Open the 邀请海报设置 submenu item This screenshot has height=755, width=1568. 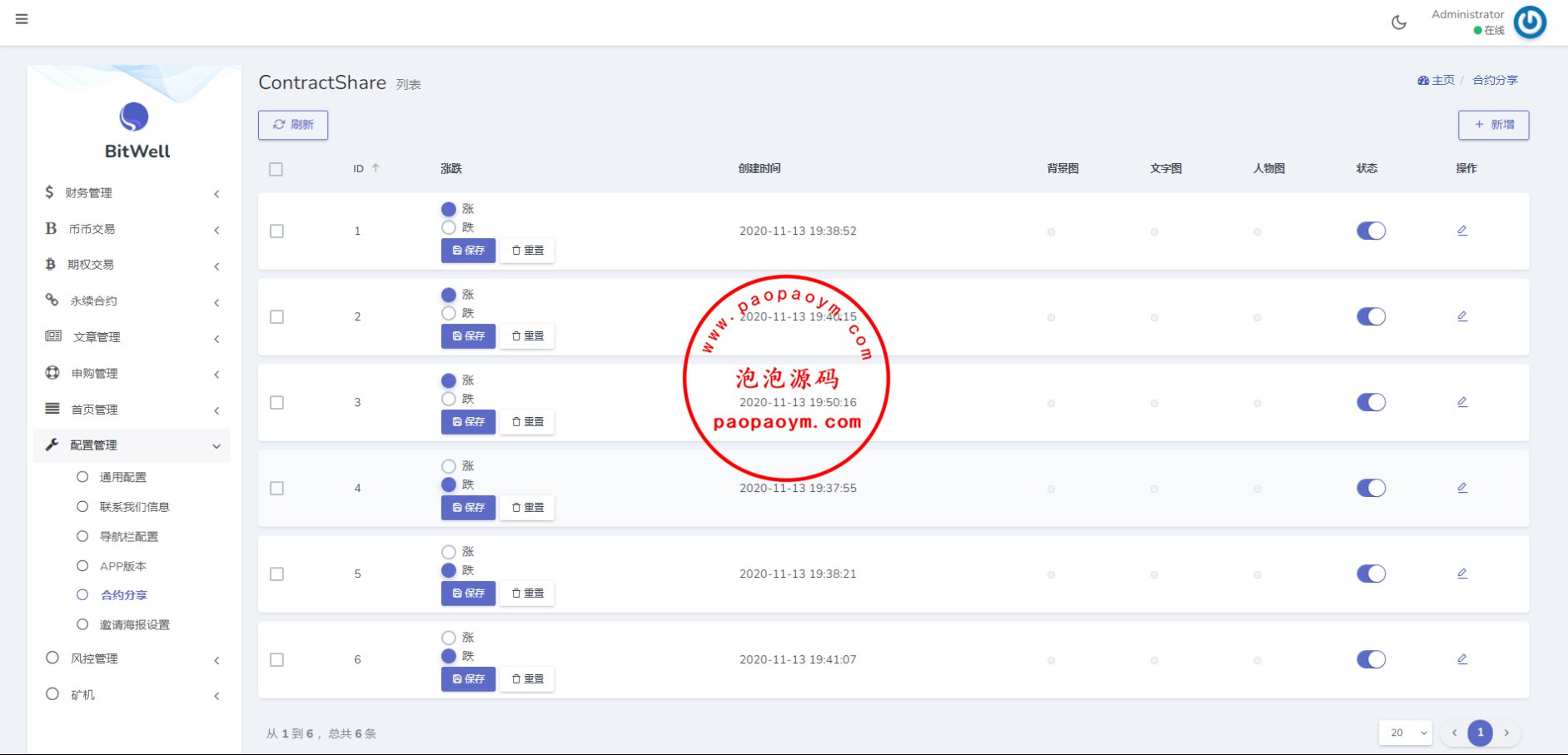pos(134,625)
